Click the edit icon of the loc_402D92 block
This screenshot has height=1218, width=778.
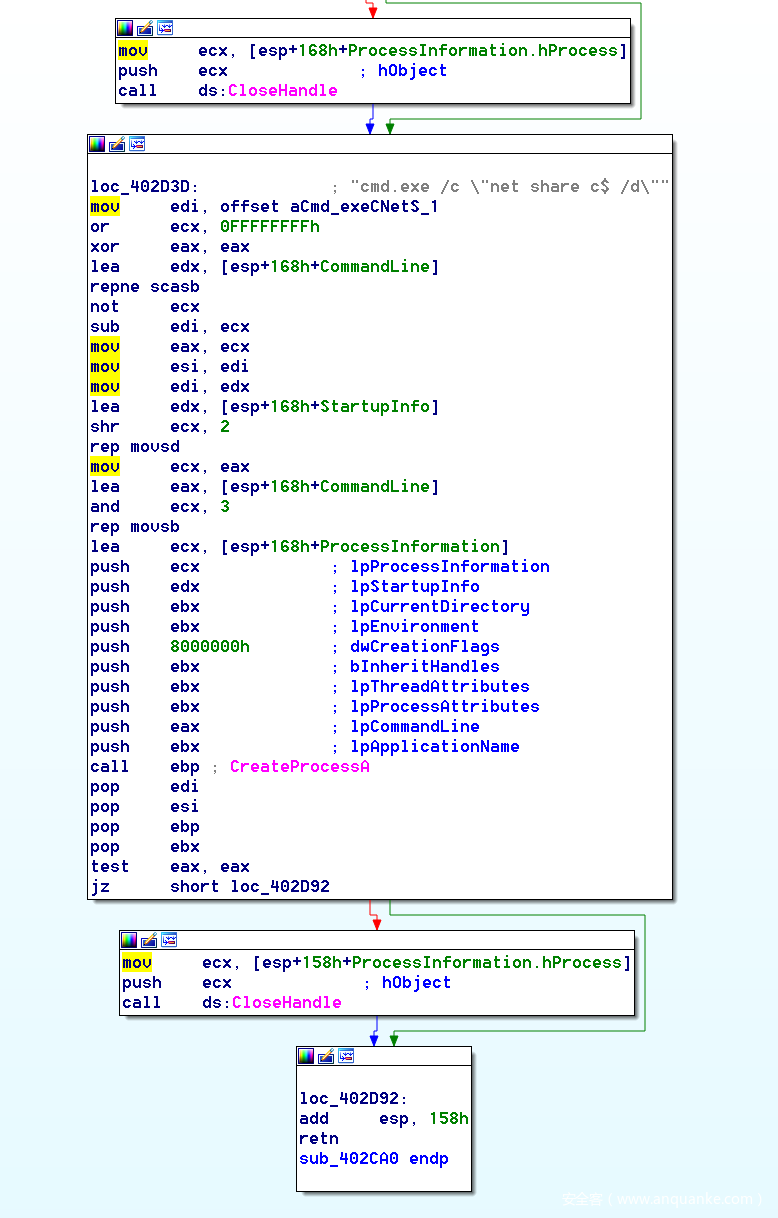click(326, 1056)
